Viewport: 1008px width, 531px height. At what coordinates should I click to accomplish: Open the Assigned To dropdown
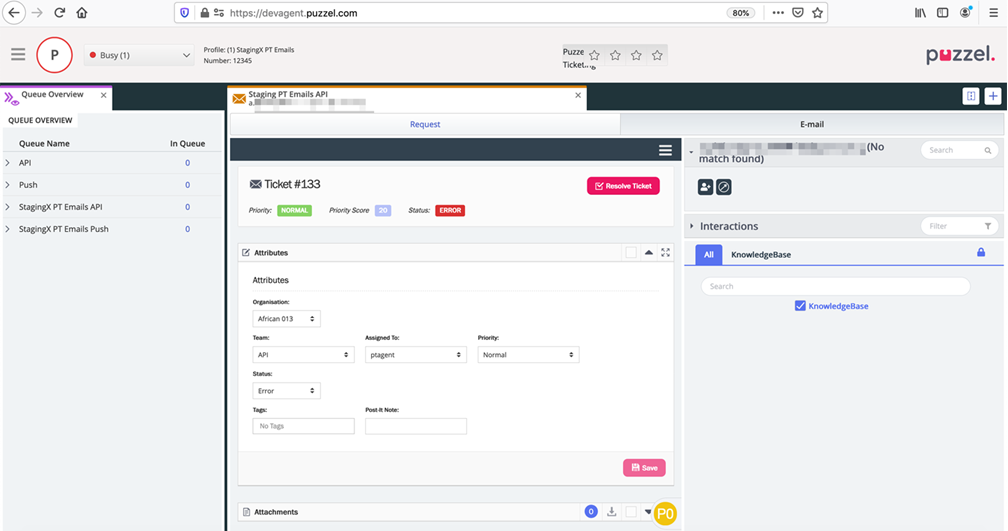(416, 355)
